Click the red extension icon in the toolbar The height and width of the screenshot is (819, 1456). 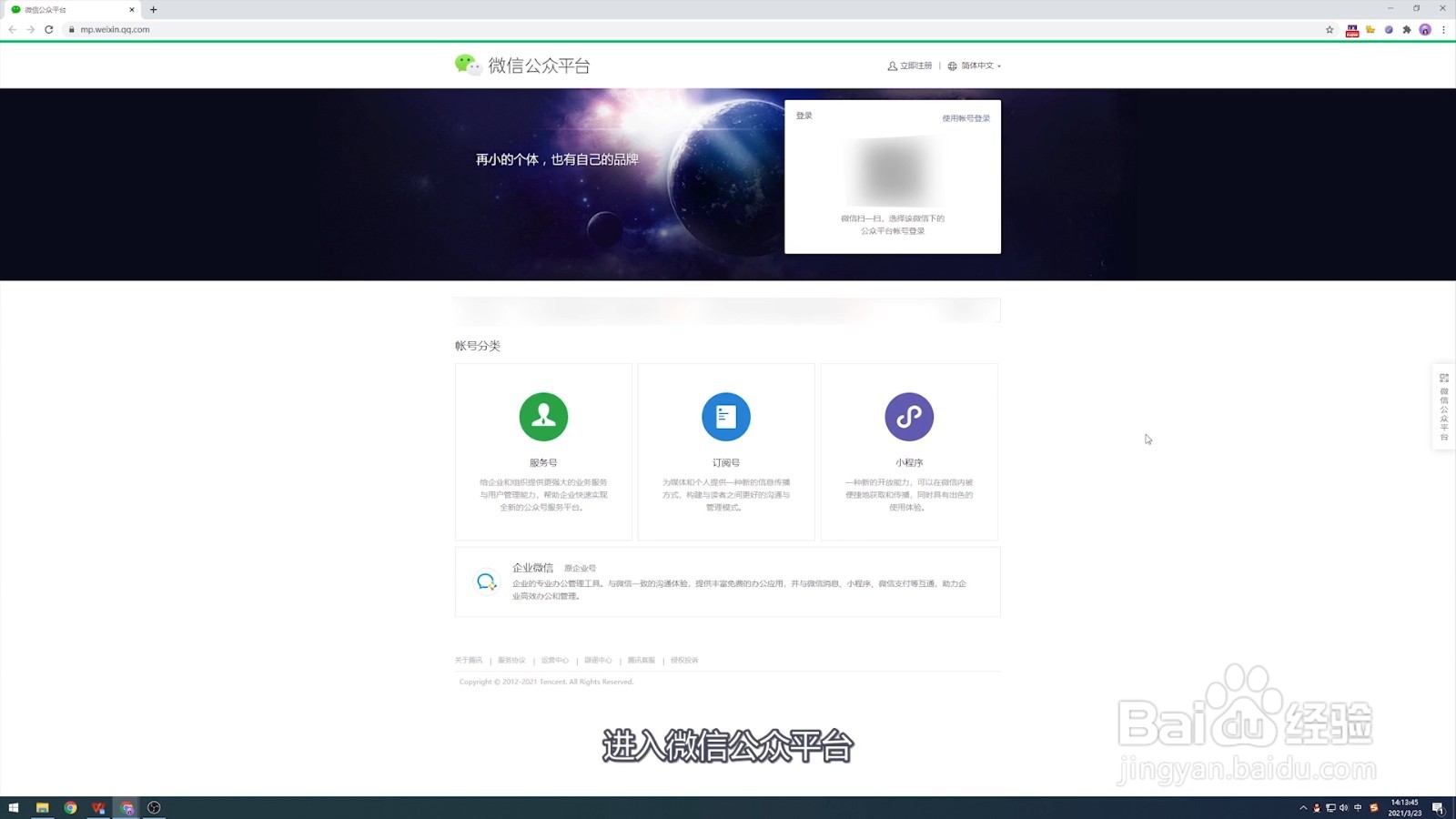[x=1352, y=30]
